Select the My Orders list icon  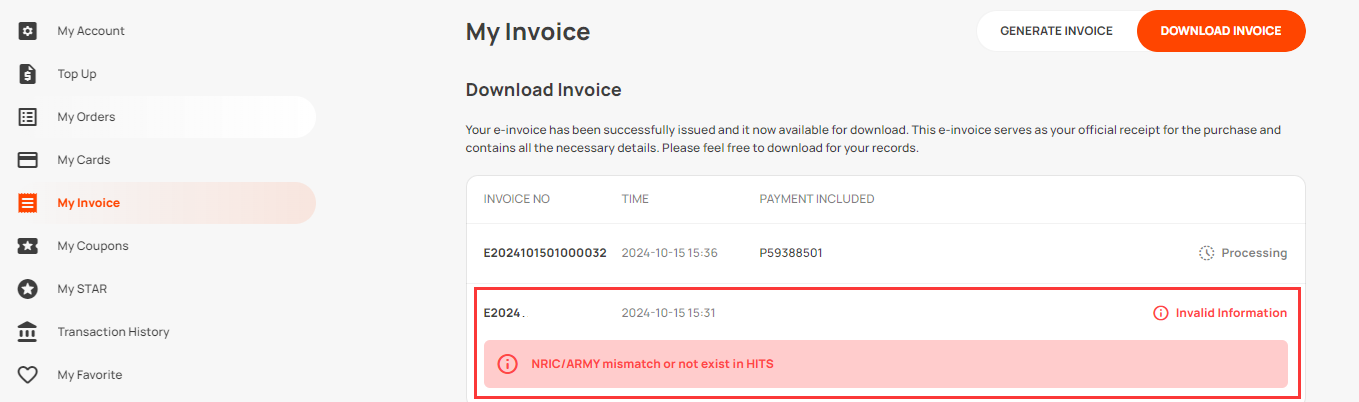(x=28, y=117)
